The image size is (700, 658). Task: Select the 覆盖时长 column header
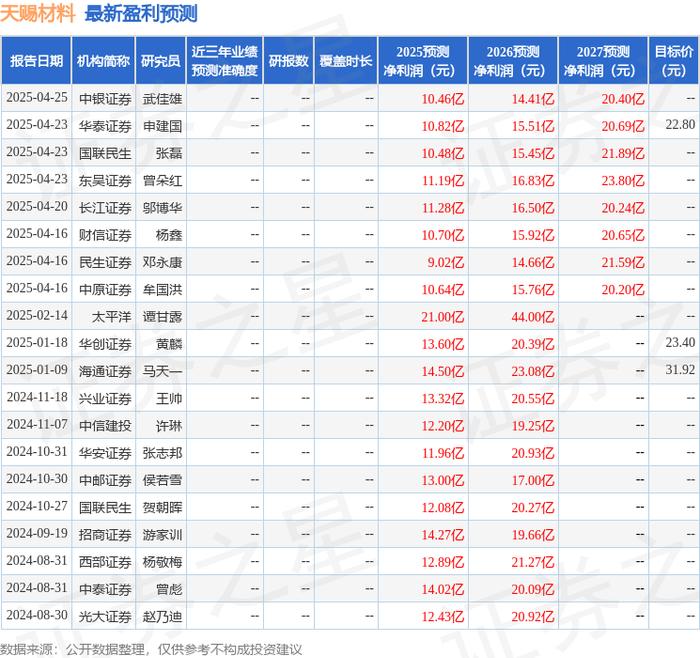click(x=346, y=61)
